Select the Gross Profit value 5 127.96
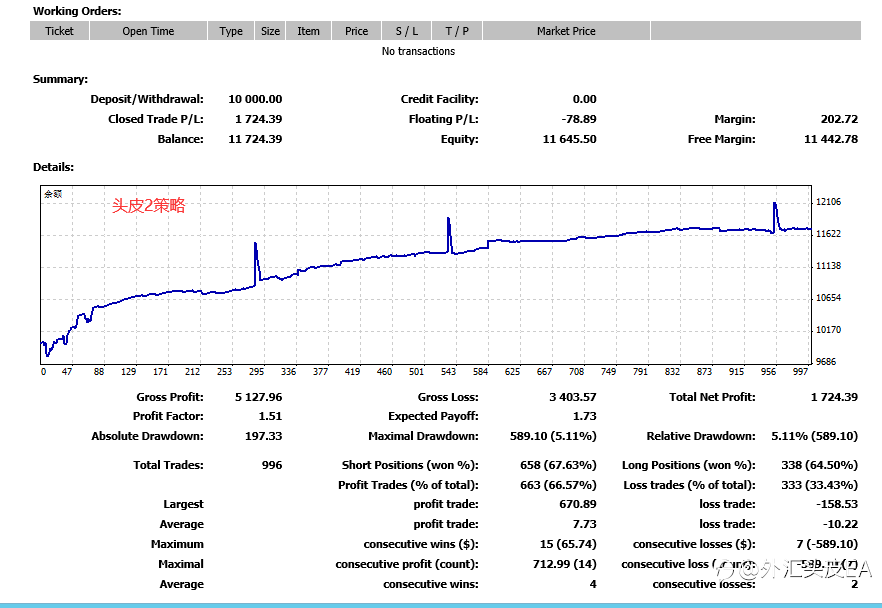Image resolution: width=882 pixels, height=608 pixels. pos(259,397)
